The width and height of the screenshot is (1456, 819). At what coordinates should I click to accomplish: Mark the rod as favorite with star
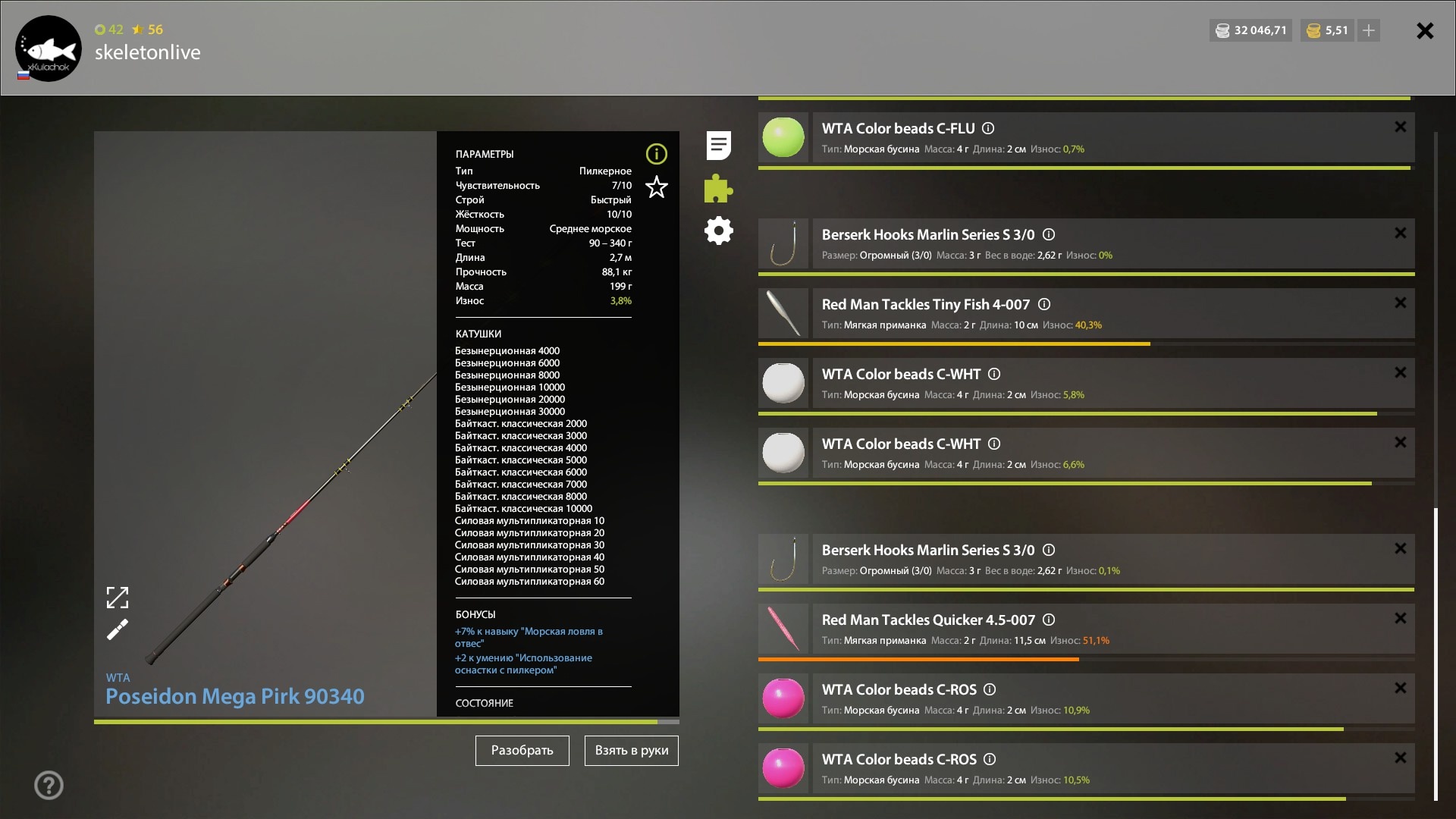click(x=656, y=187)
